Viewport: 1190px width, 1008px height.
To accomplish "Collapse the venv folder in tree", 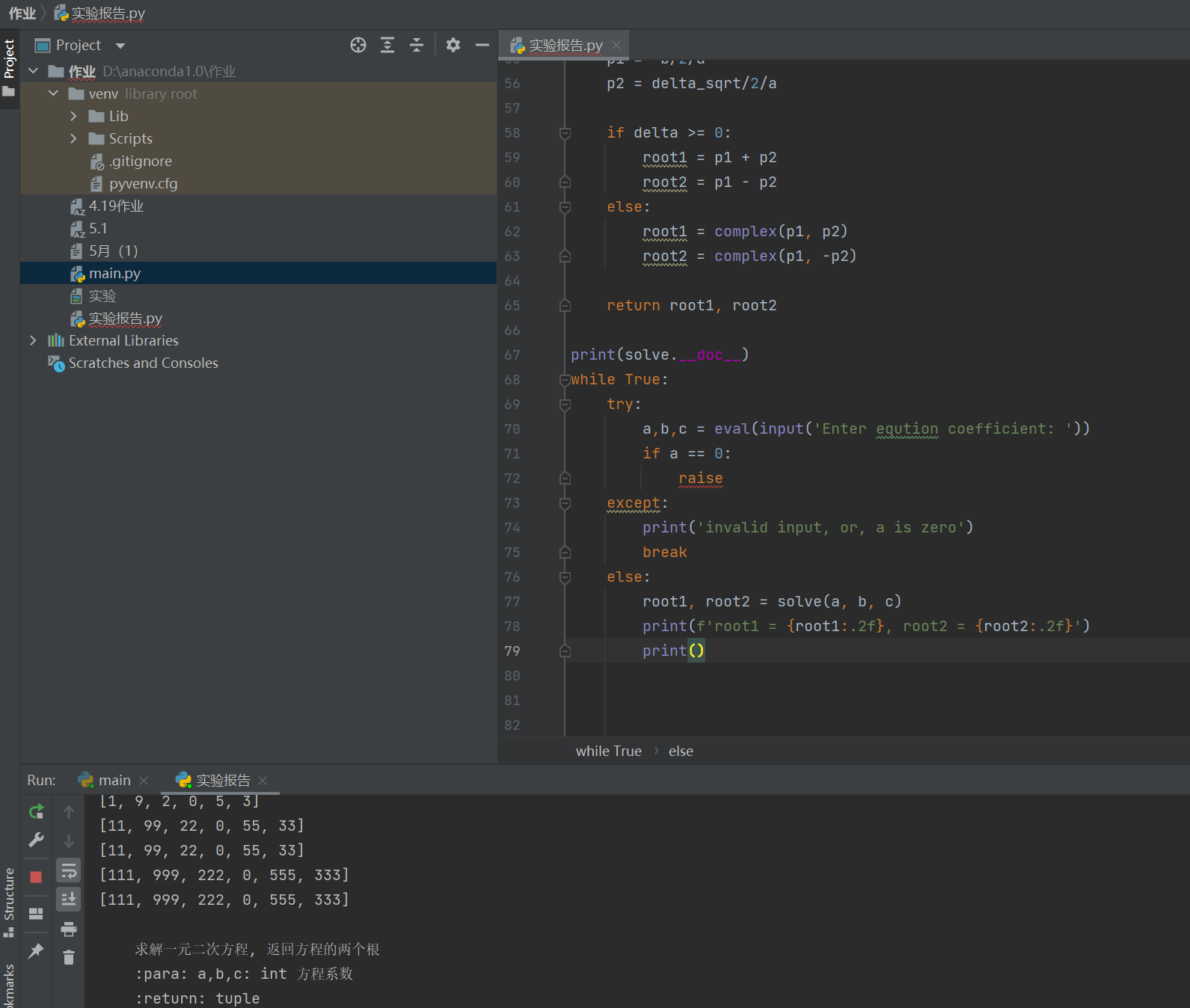I will click(x=53, y=93).
